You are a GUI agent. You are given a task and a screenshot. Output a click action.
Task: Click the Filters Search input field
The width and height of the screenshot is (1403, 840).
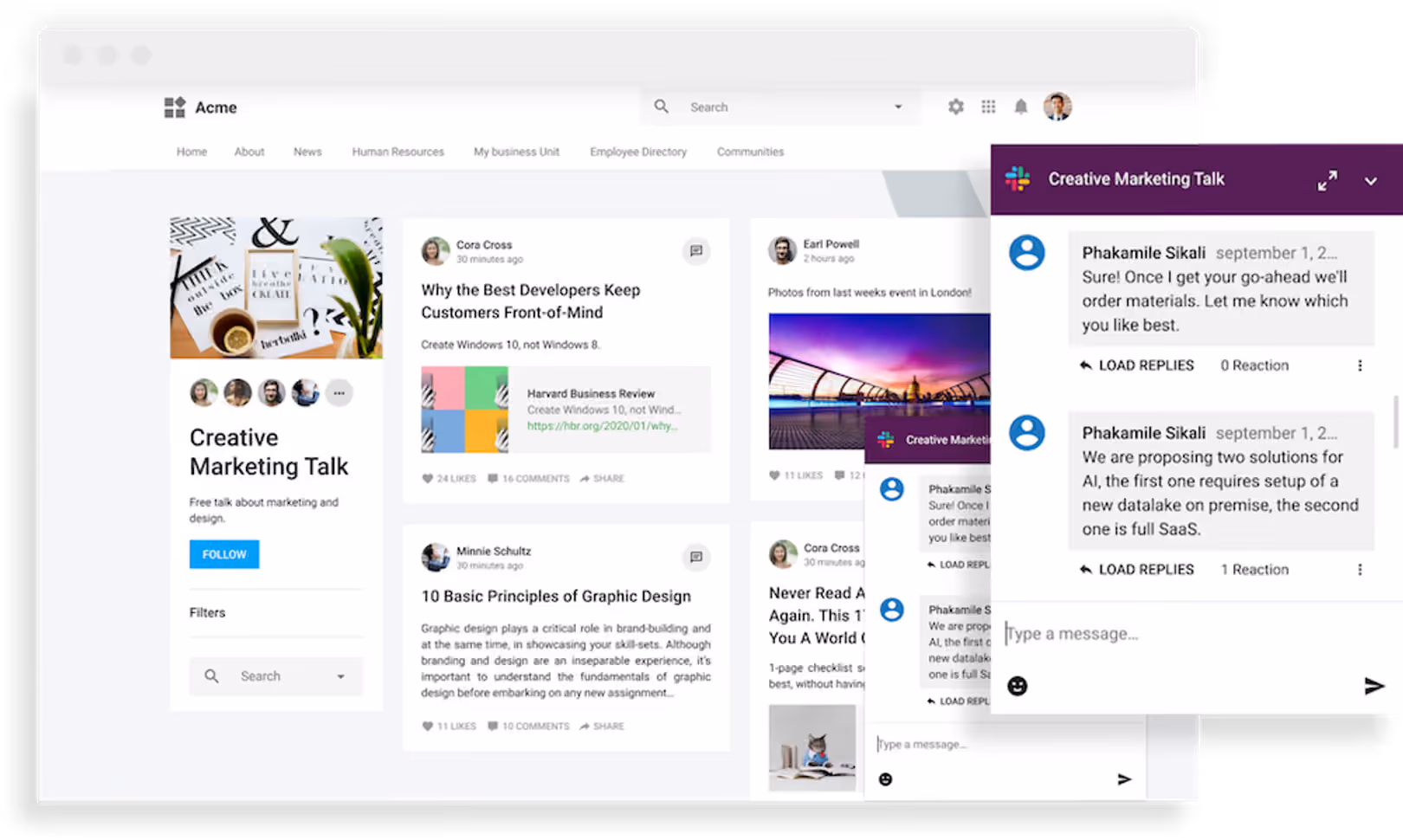point(275,676)
